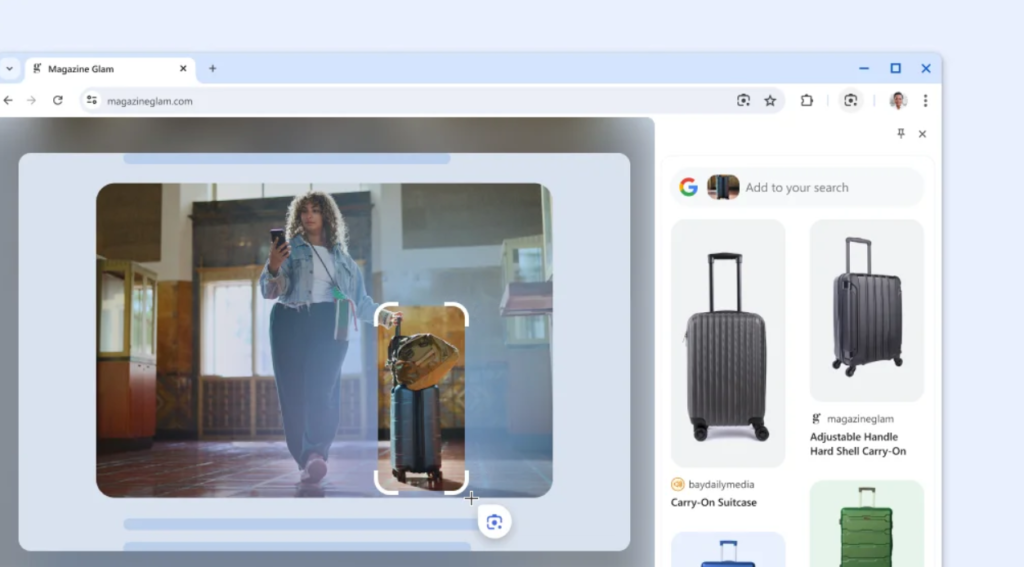This screenshot has height=567, width=1024.
Task: Close the Chrome window
Action: [x=926, y=69]
